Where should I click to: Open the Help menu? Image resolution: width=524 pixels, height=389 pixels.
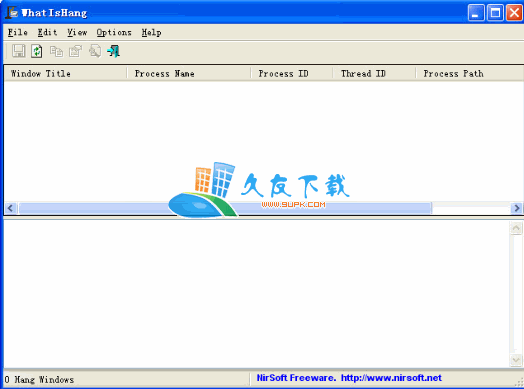(x=151, y=32)
